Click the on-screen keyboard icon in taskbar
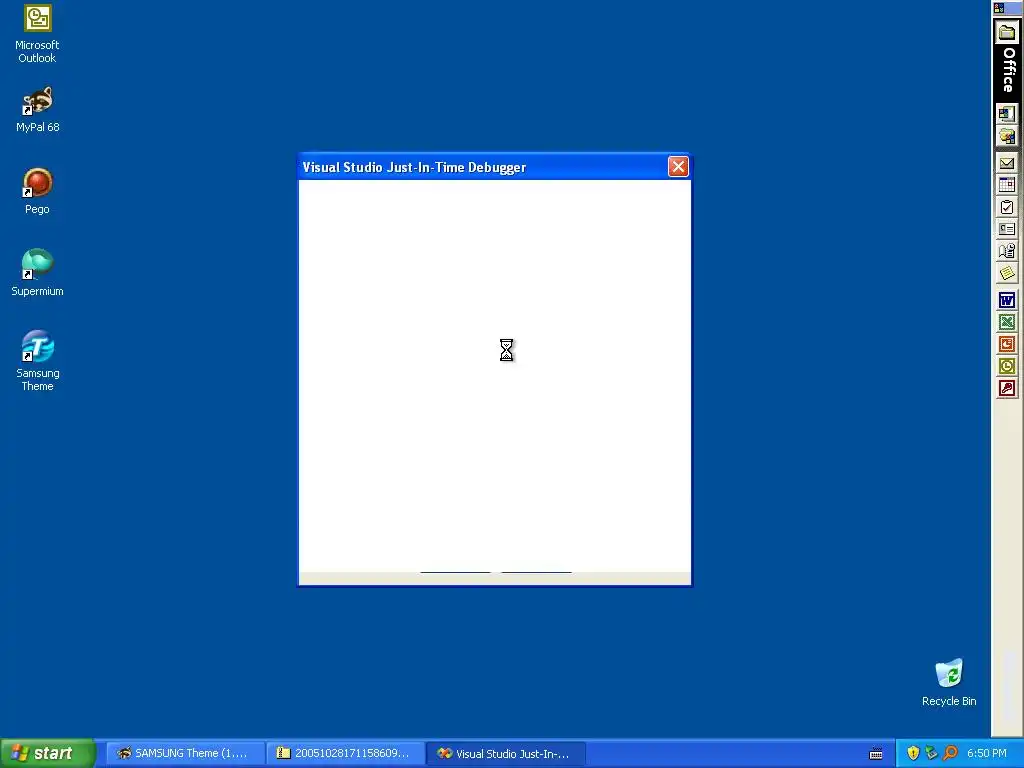 coord(876,754)
